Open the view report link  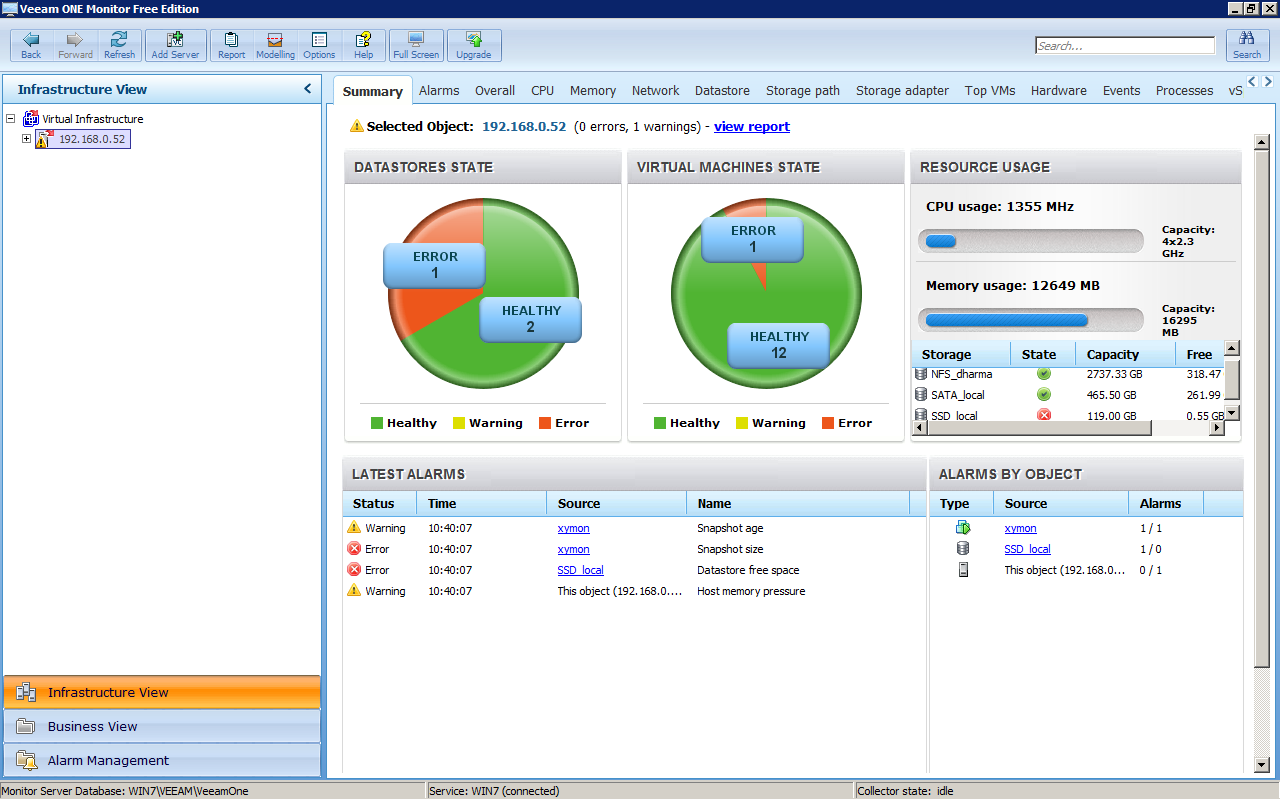coord(752,127)
